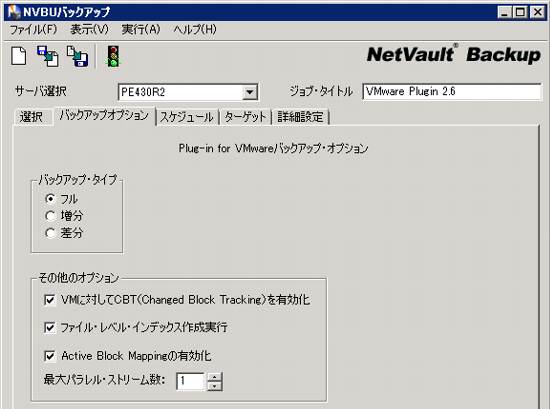Click the traffic light submit icon
The width and height of the screenshot is (550, 409).
click(113, 56)
